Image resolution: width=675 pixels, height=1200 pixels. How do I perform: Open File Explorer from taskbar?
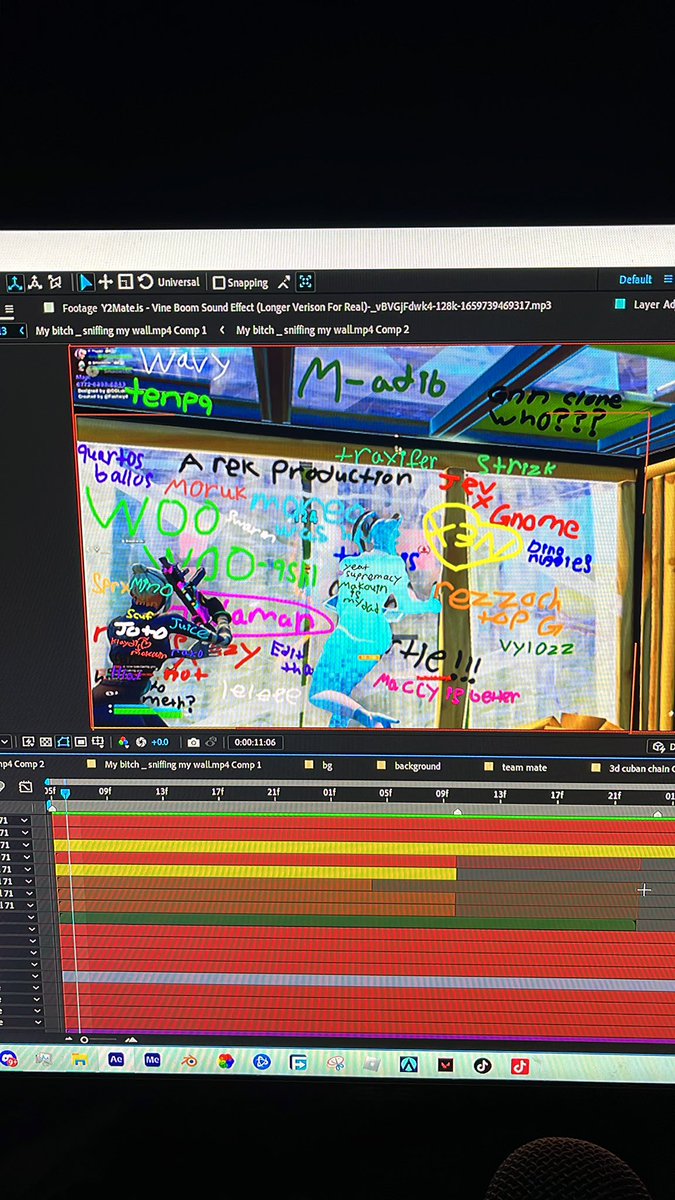pyautogui.click(x=79, y=1059)
